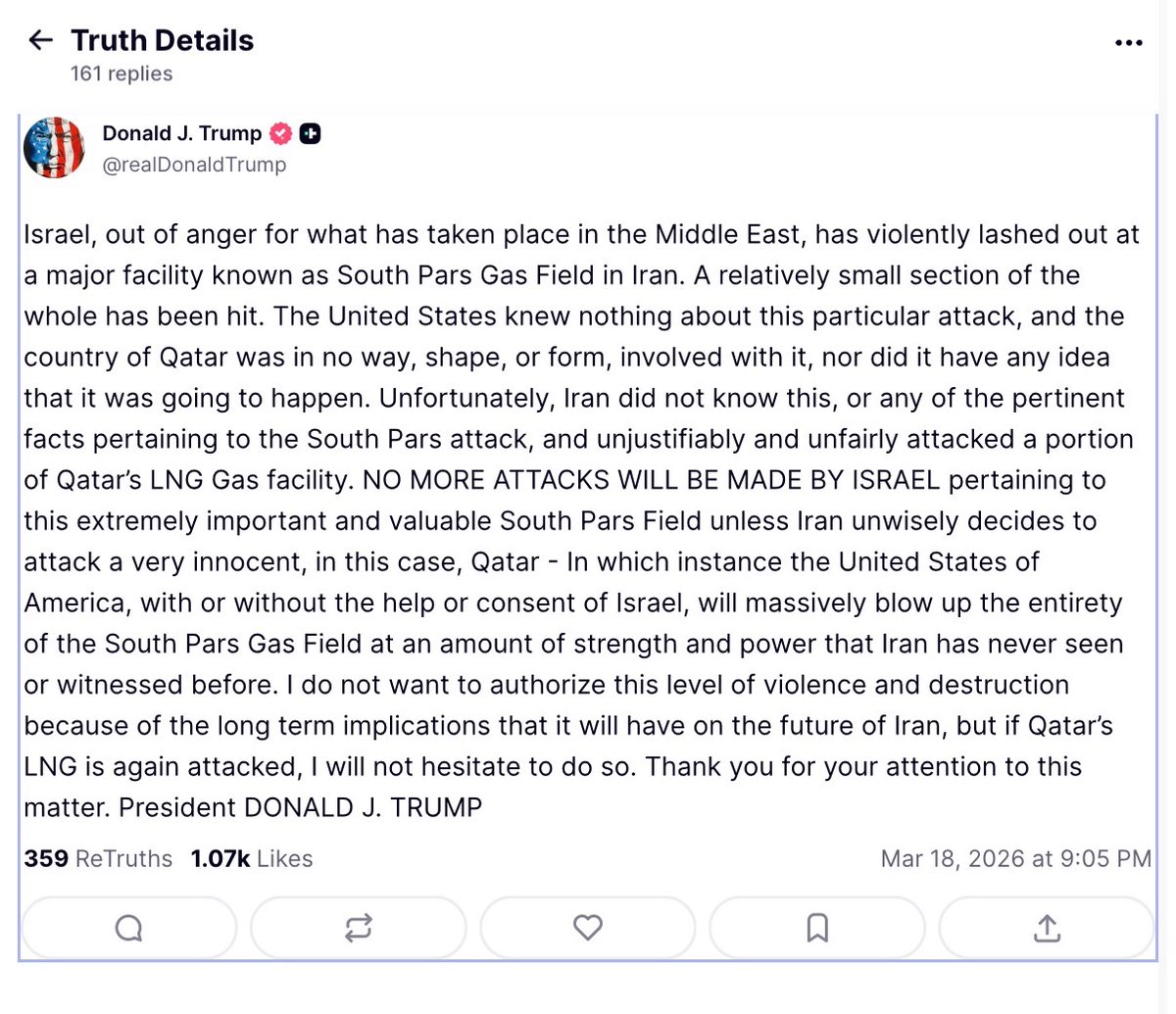Click the Truth+ badge beside the verified checkmark
This screenshot has height=1014, width=1176.
(x=310, y=133)
